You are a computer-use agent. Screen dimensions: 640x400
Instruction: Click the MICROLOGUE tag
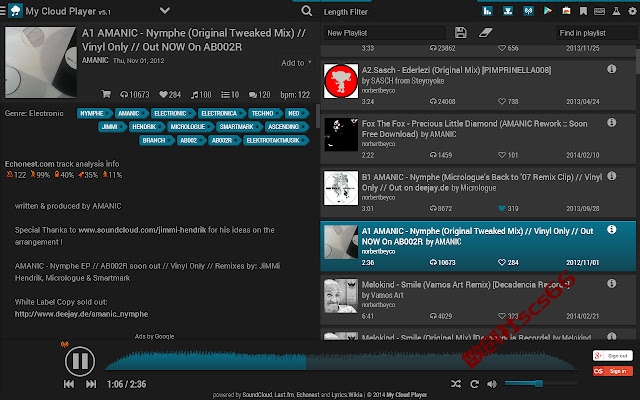tap(190, 127)
